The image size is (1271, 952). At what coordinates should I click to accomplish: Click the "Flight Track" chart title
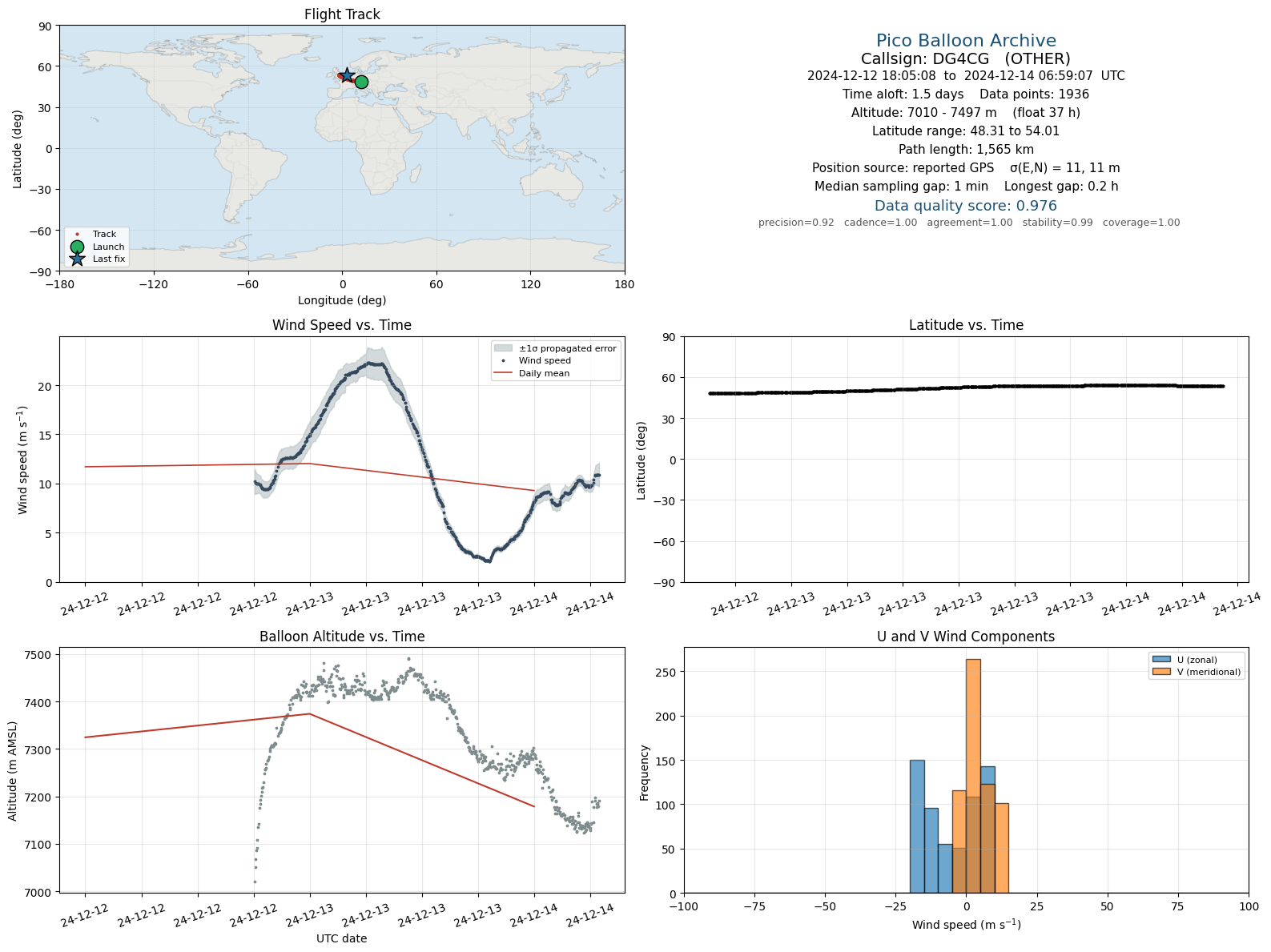click(342, 14)
